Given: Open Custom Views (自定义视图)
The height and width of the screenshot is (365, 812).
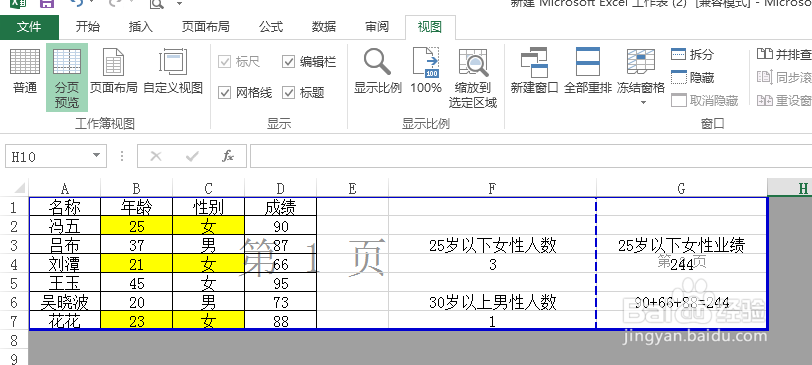Looking at the screenshot, I should 173,72.
